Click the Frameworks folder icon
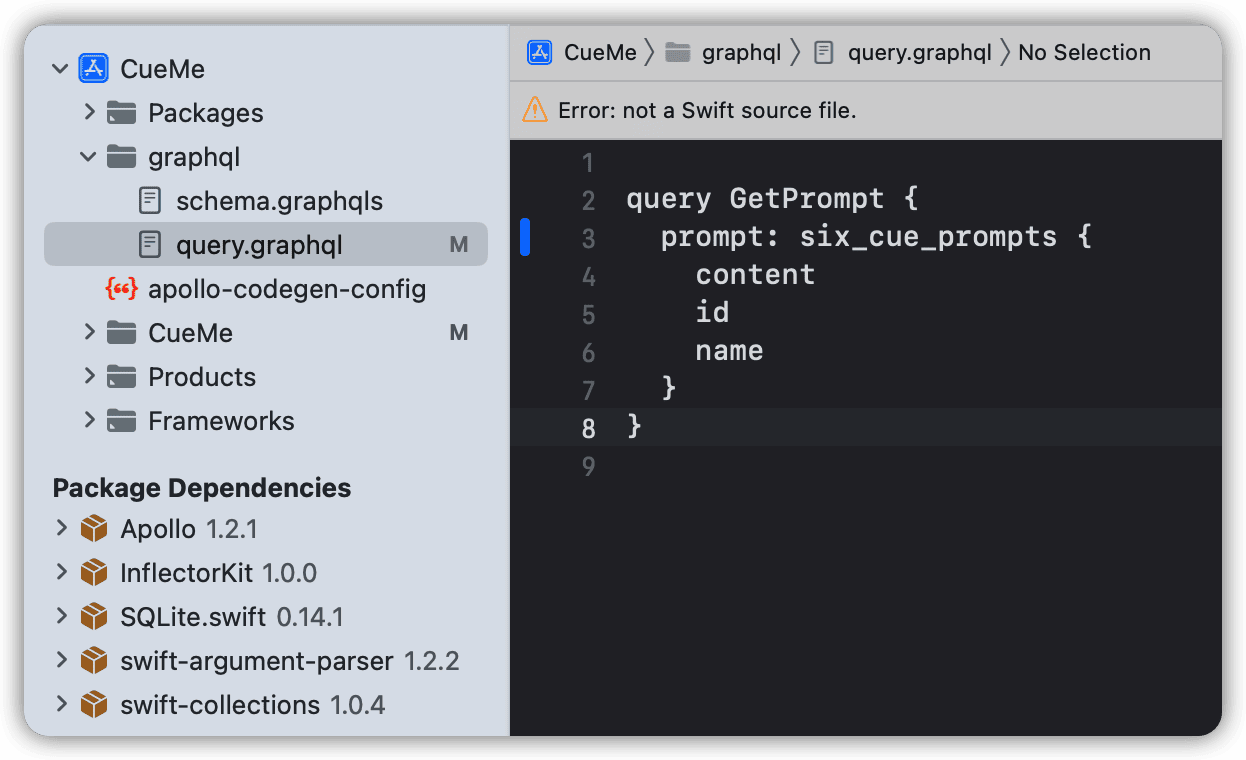 [x=121, y=421]
